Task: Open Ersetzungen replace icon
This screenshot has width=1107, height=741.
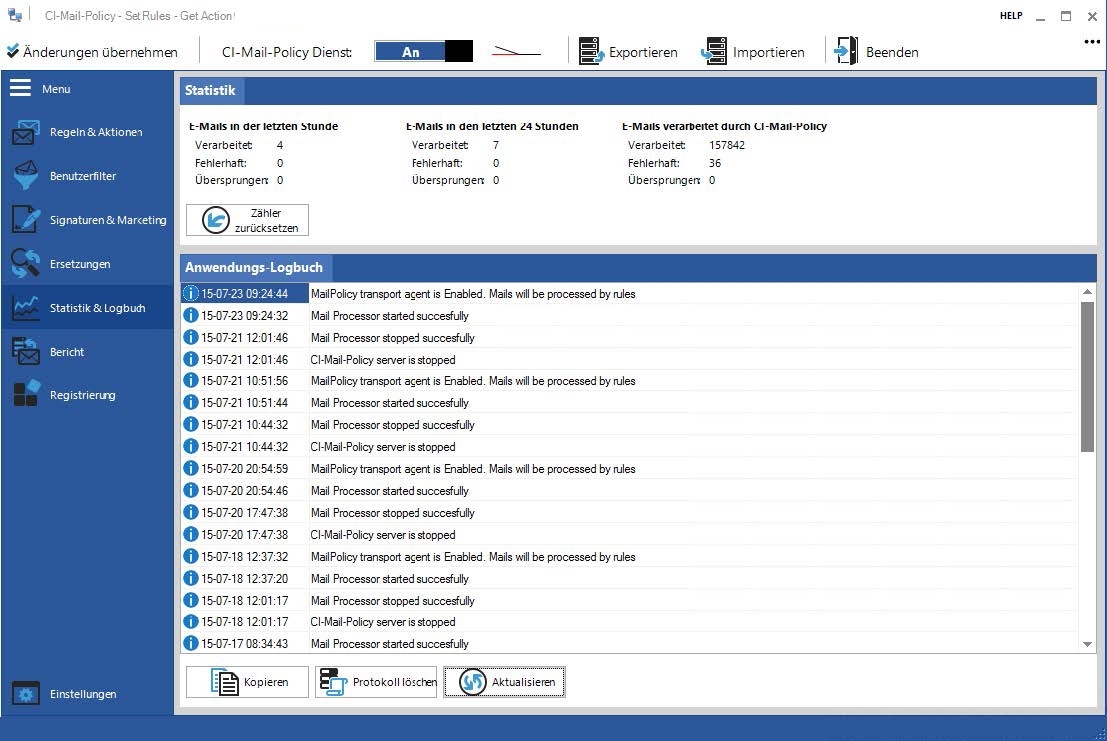Action: pyautogui.click(x=25, y=263)
